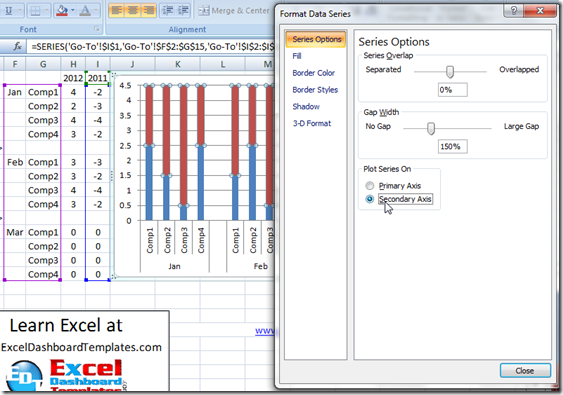Click the Mar cell in column F

(x=15, y=232)
